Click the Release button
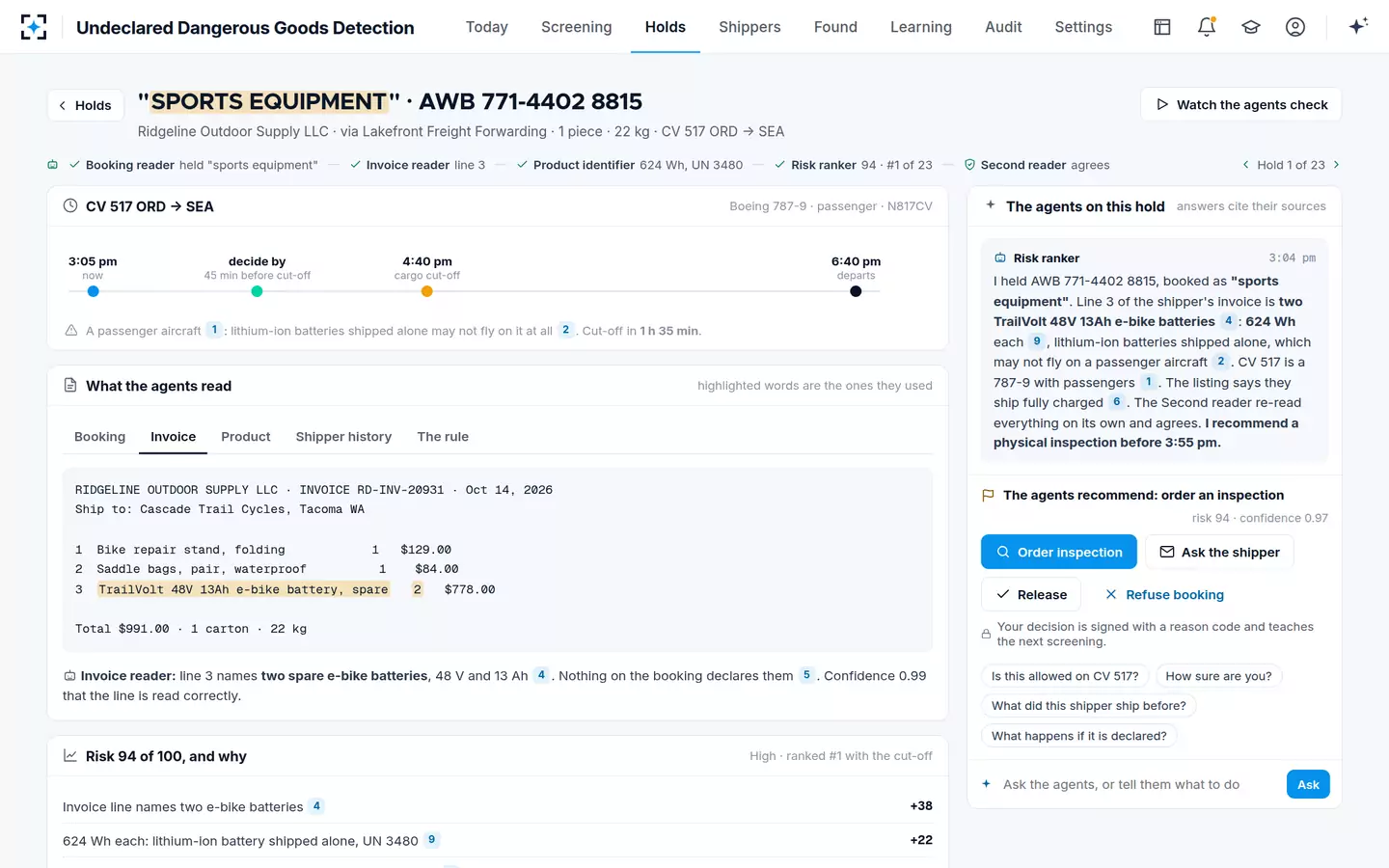This screenshot has width=1389, height=868. point(1031,594)
